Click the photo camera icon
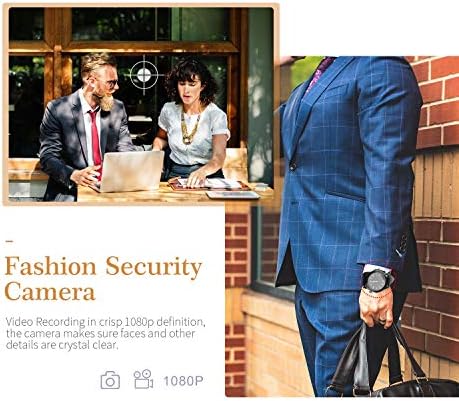The width and height of the screenshot is (459, 401). pyautogui.click(x=110, y=380)
